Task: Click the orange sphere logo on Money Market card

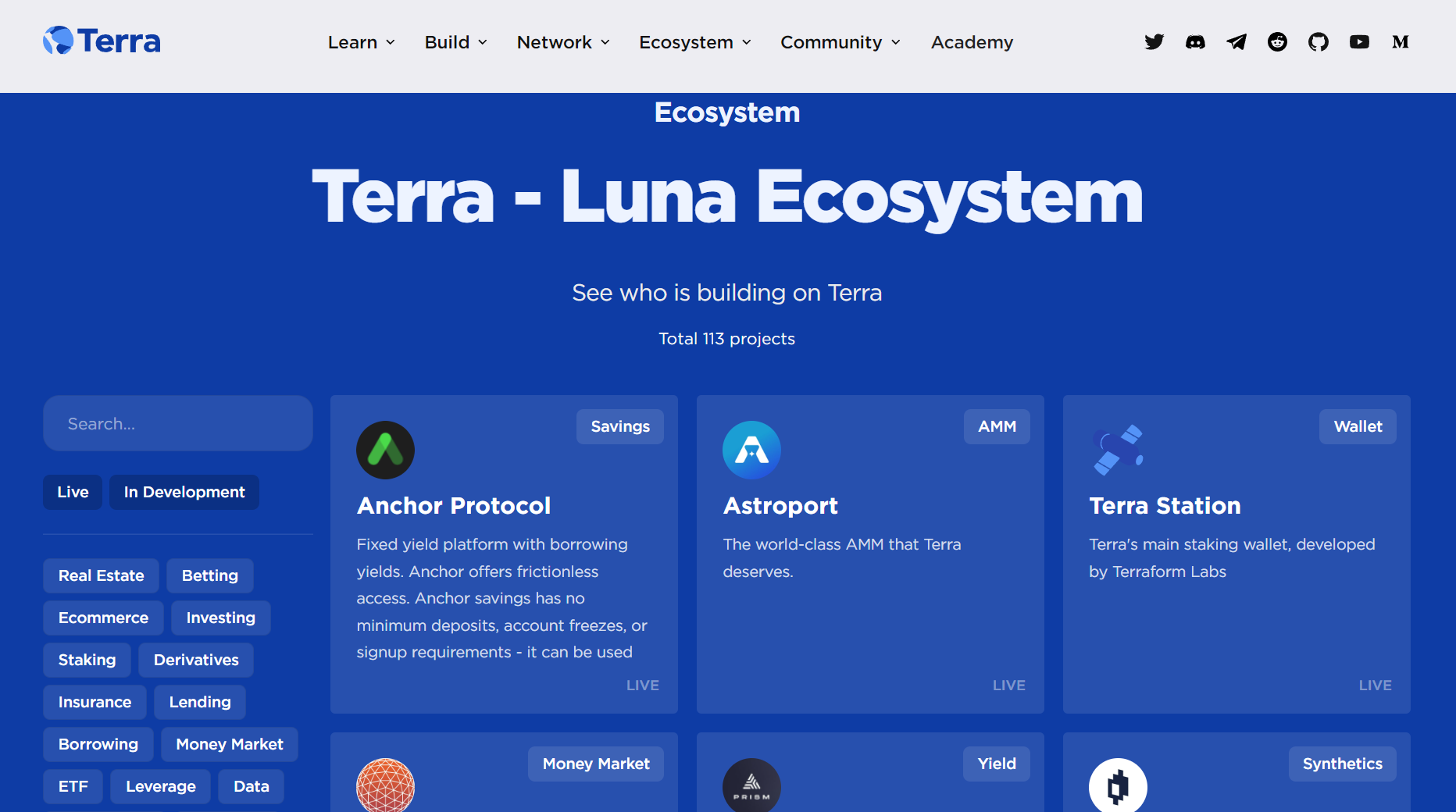Action: point(385,785)
